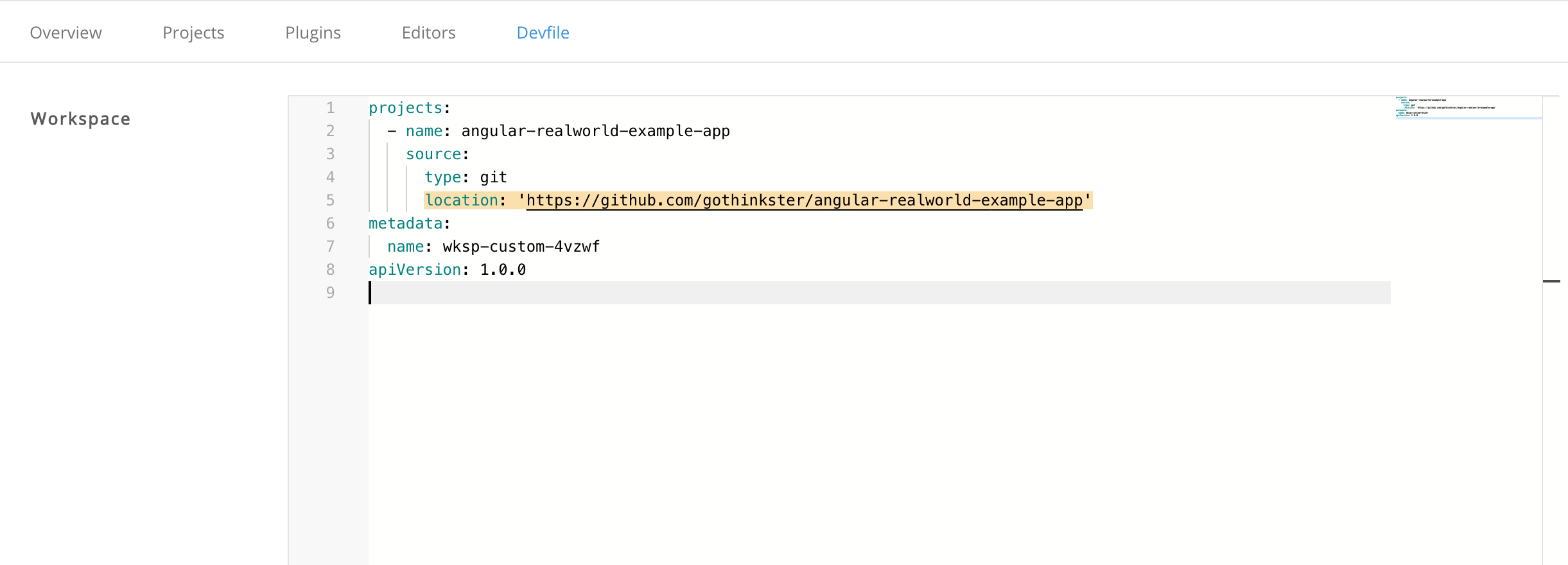The image size is (1568, 565).
Task: Click the active Devfile tab
Action: (x=543, y=33)
